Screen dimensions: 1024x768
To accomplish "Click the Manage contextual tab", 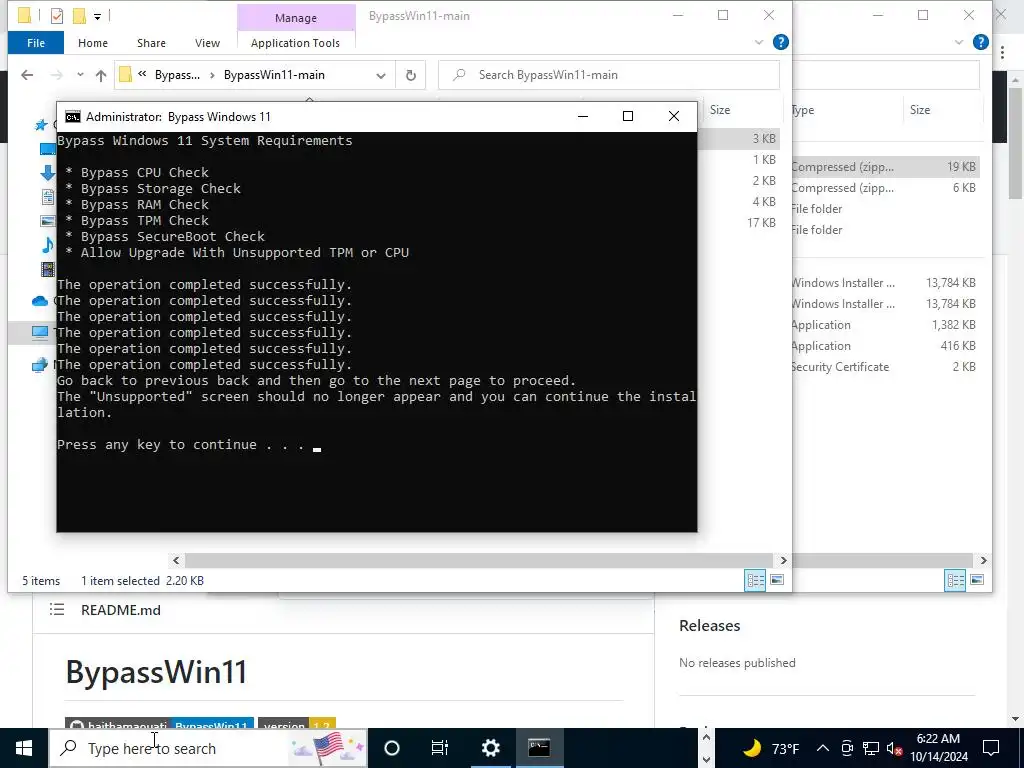I will point(296,18).
